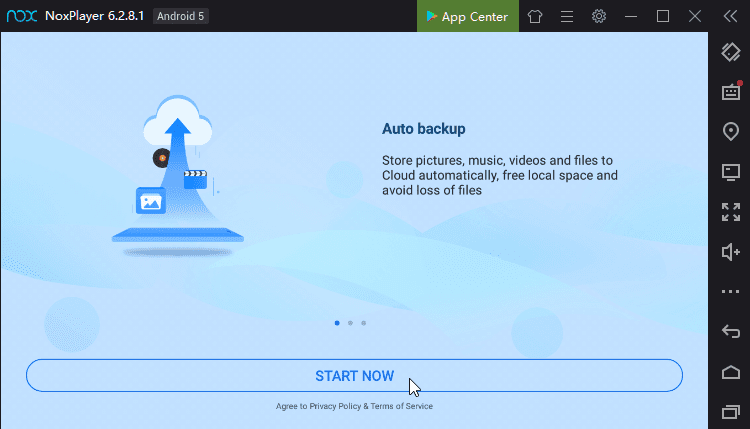The image size is (750, 429).
Task: Click the cloud upload illustration
Action: 177,176
